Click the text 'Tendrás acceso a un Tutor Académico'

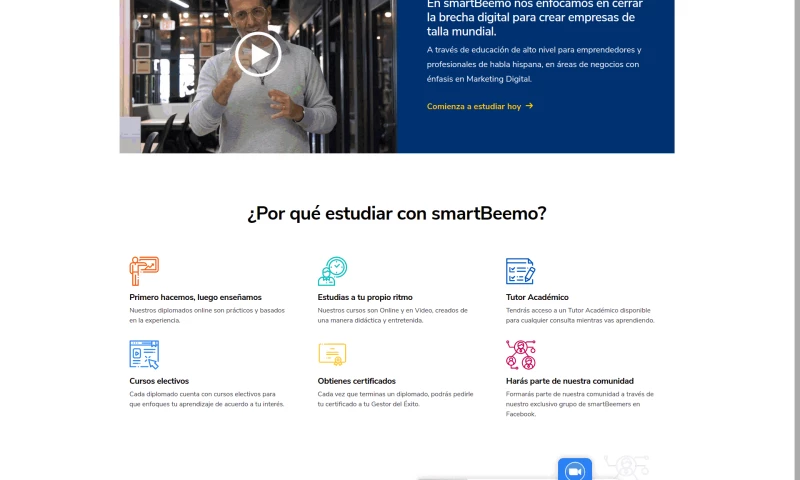580,315
